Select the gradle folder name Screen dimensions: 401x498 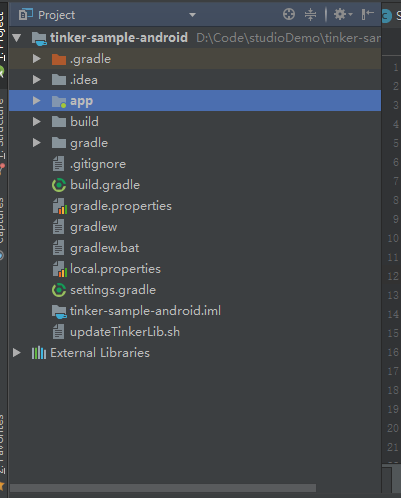coord(89,143)
